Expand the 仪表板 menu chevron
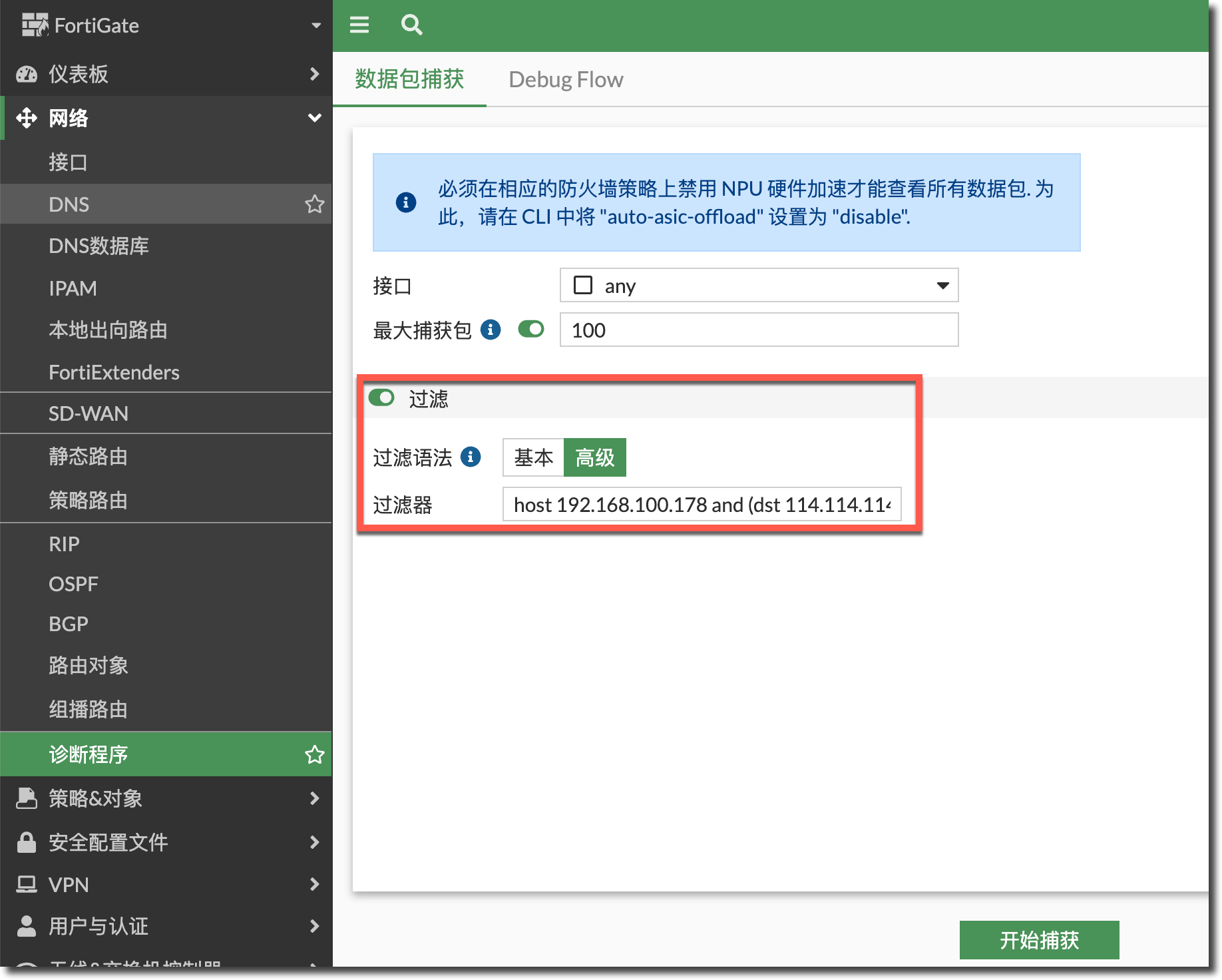 (315, 74)
